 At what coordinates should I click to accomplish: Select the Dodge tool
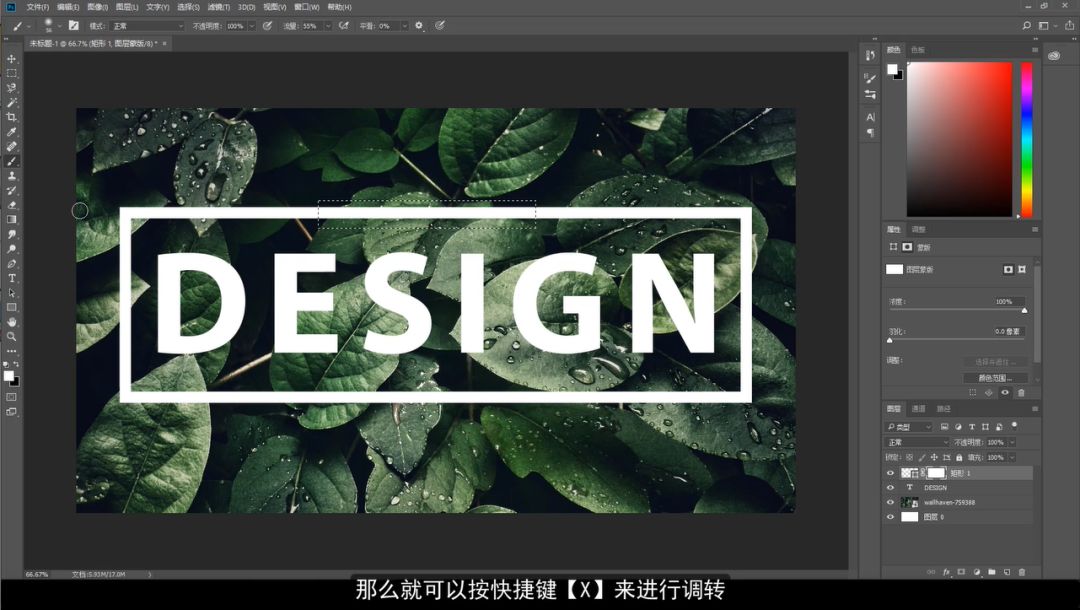click(12, 249)
